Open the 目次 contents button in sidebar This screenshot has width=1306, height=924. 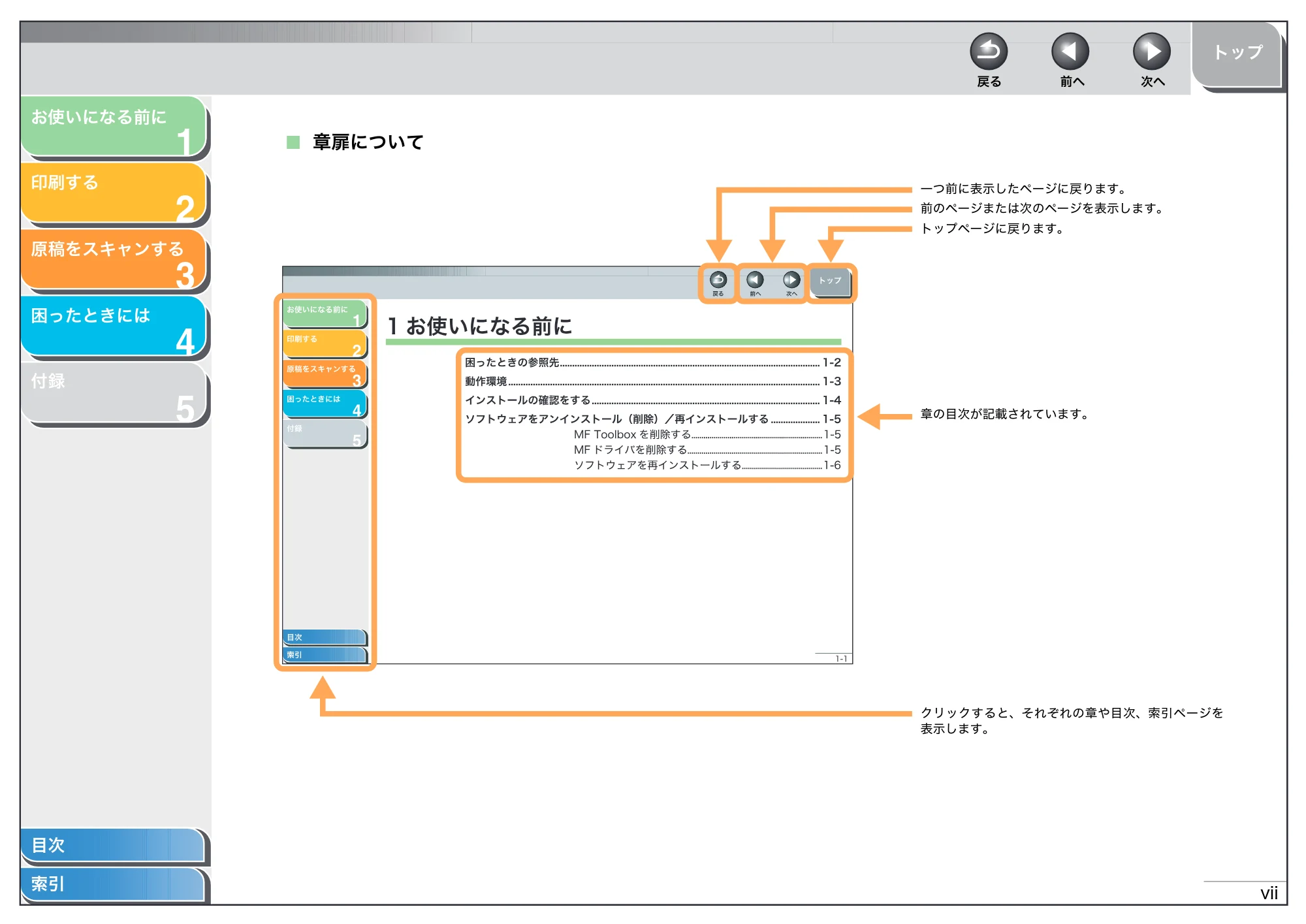point(114,845)
